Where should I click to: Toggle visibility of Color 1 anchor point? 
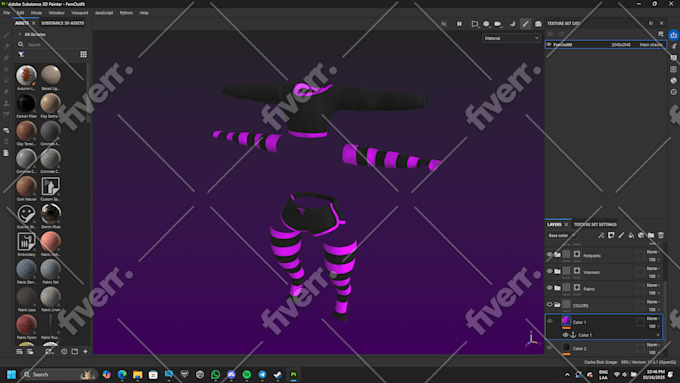click(565, 335)
